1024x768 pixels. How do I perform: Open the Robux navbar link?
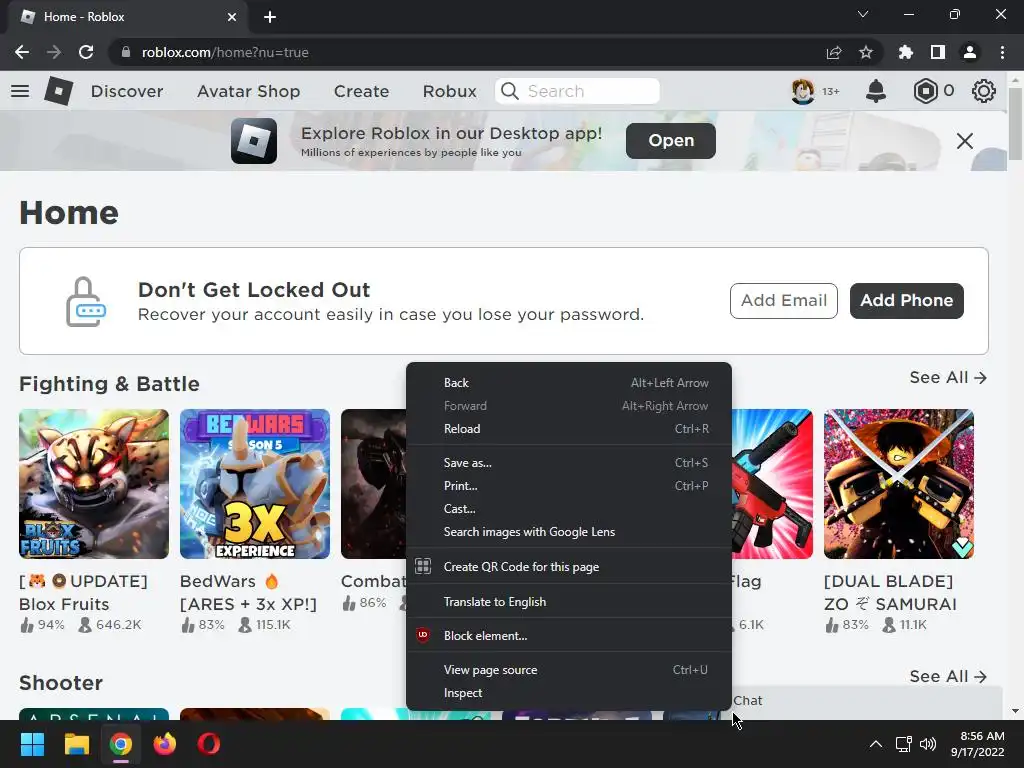tap(449, 91)
